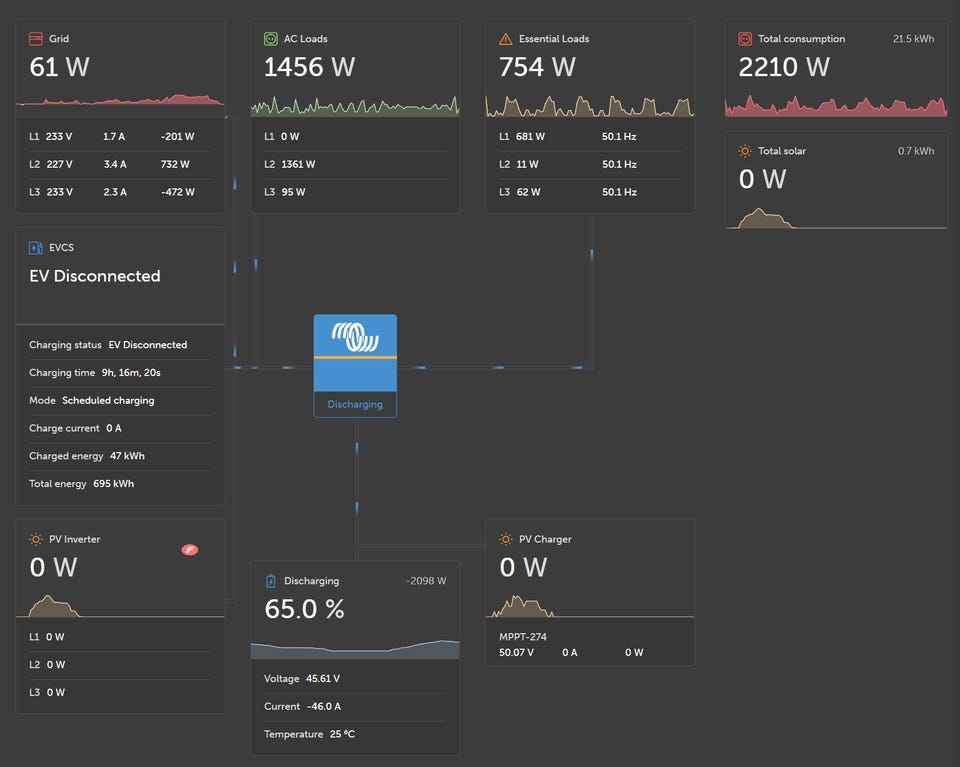Click the battery Current -46.0 A row
Image resolution: width=960 pixels, height=767 pixels.
pos(355,706)
